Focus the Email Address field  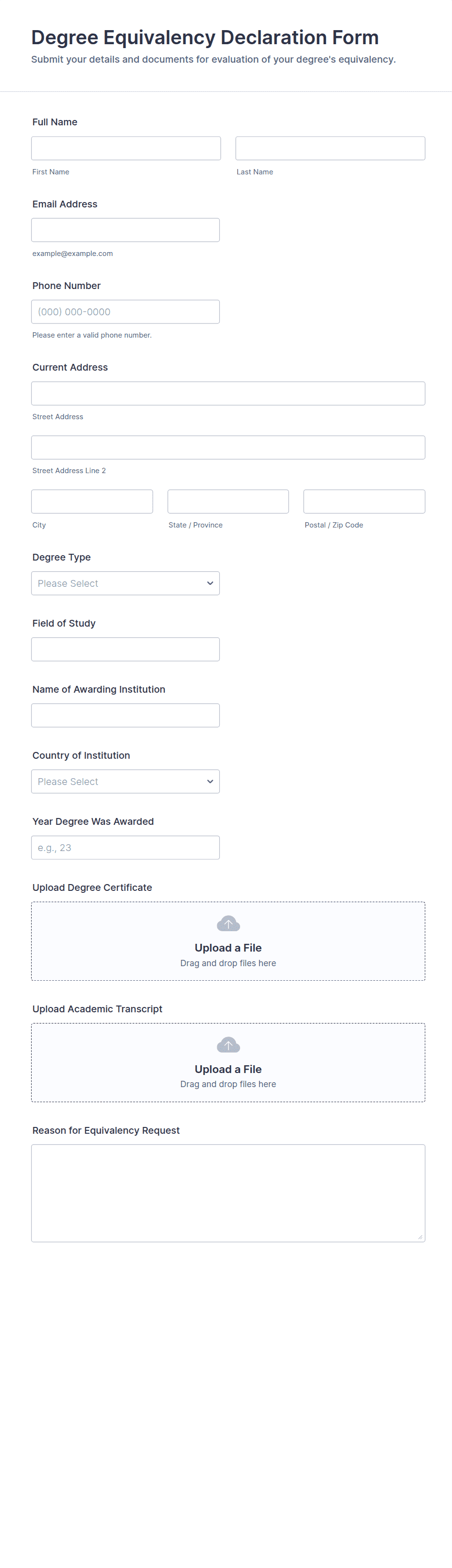125,230
